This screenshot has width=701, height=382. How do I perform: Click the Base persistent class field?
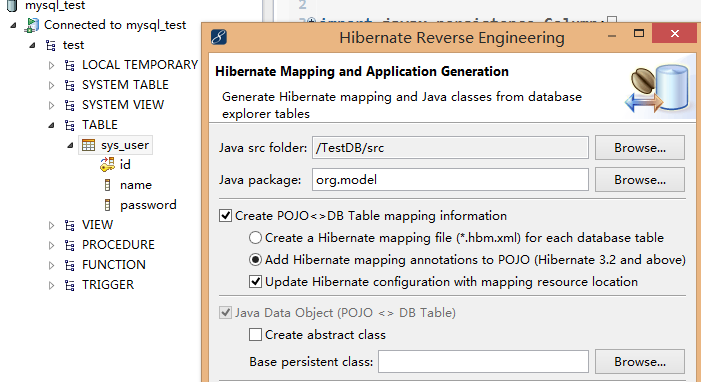[x=483, y=361]
